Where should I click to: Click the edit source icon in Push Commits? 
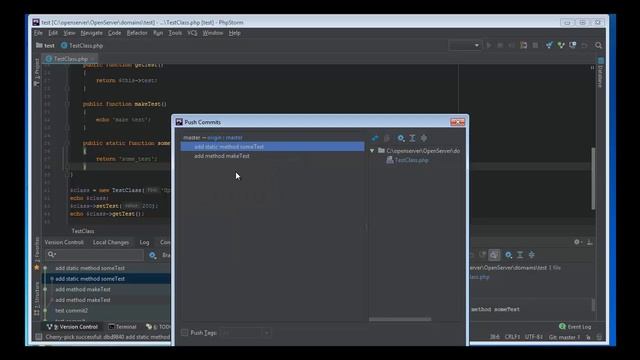387,138
